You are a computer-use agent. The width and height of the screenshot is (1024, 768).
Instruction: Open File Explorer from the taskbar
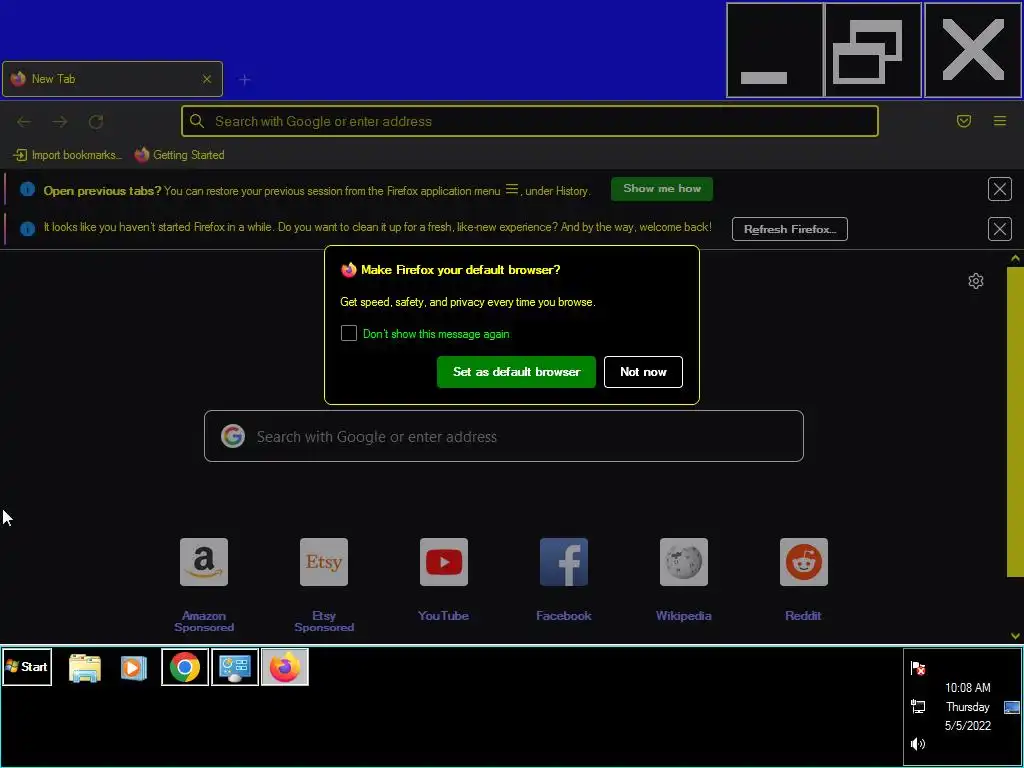coord(85,667)
